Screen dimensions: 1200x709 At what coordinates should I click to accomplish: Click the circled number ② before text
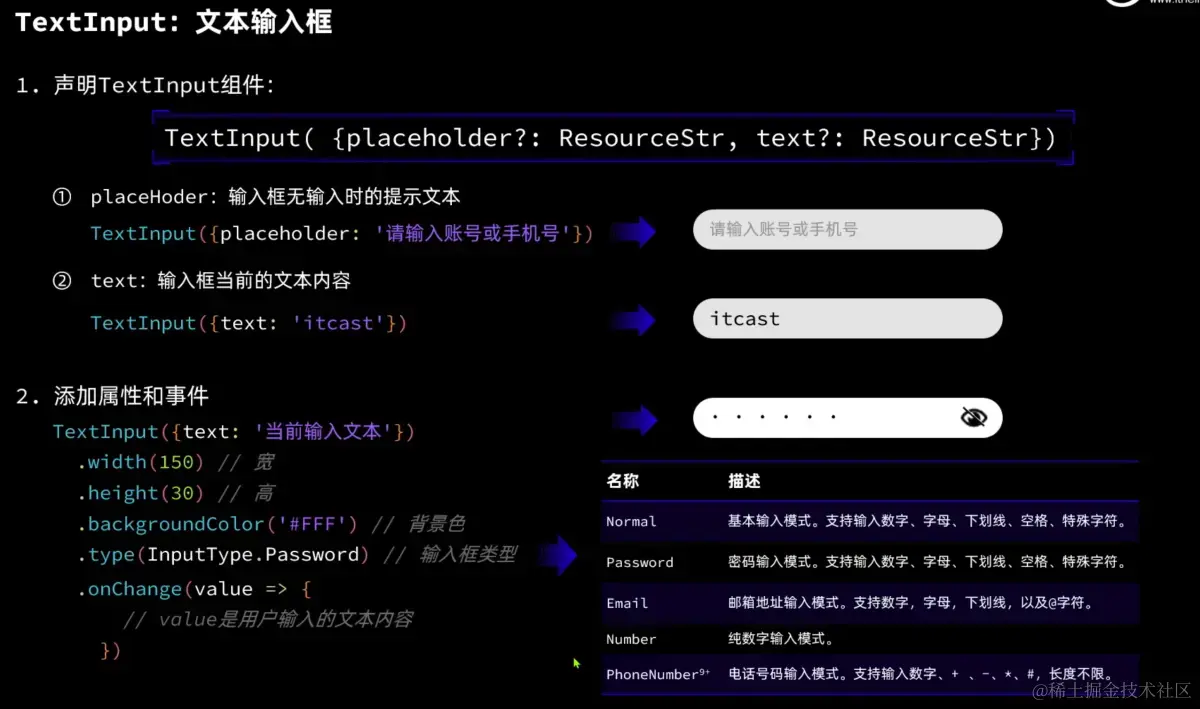(62, 281)
